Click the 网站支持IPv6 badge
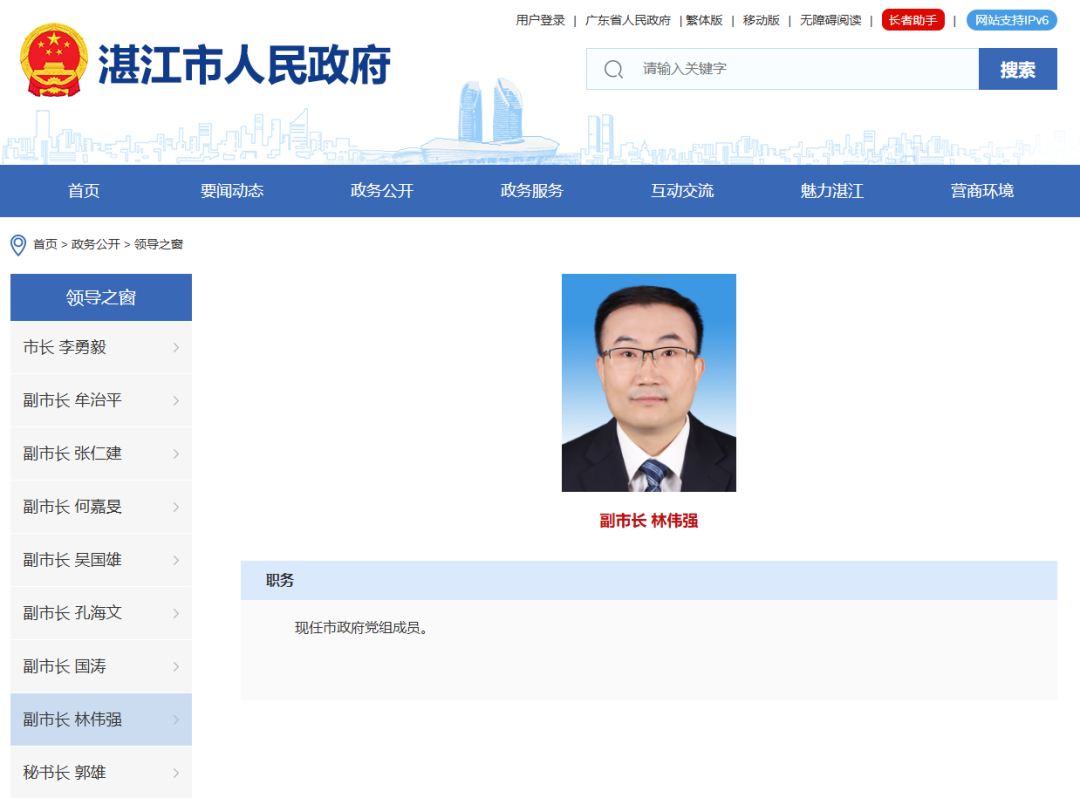The image size is (1080, 798). (1011, 20)
